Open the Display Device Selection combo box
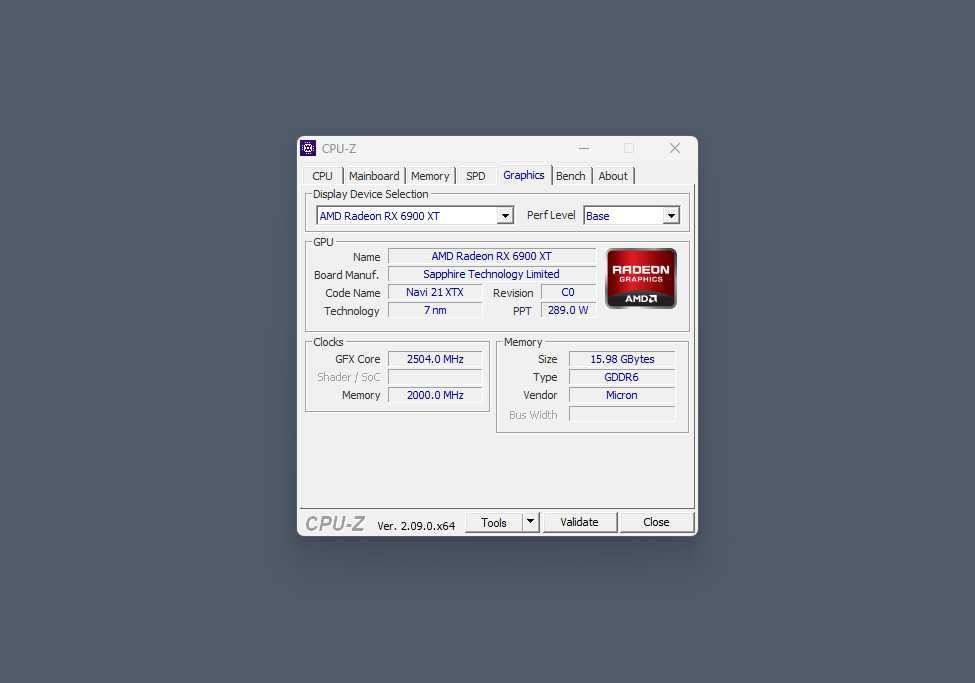The height and width of the screenshot is (683, 975). 415,216
